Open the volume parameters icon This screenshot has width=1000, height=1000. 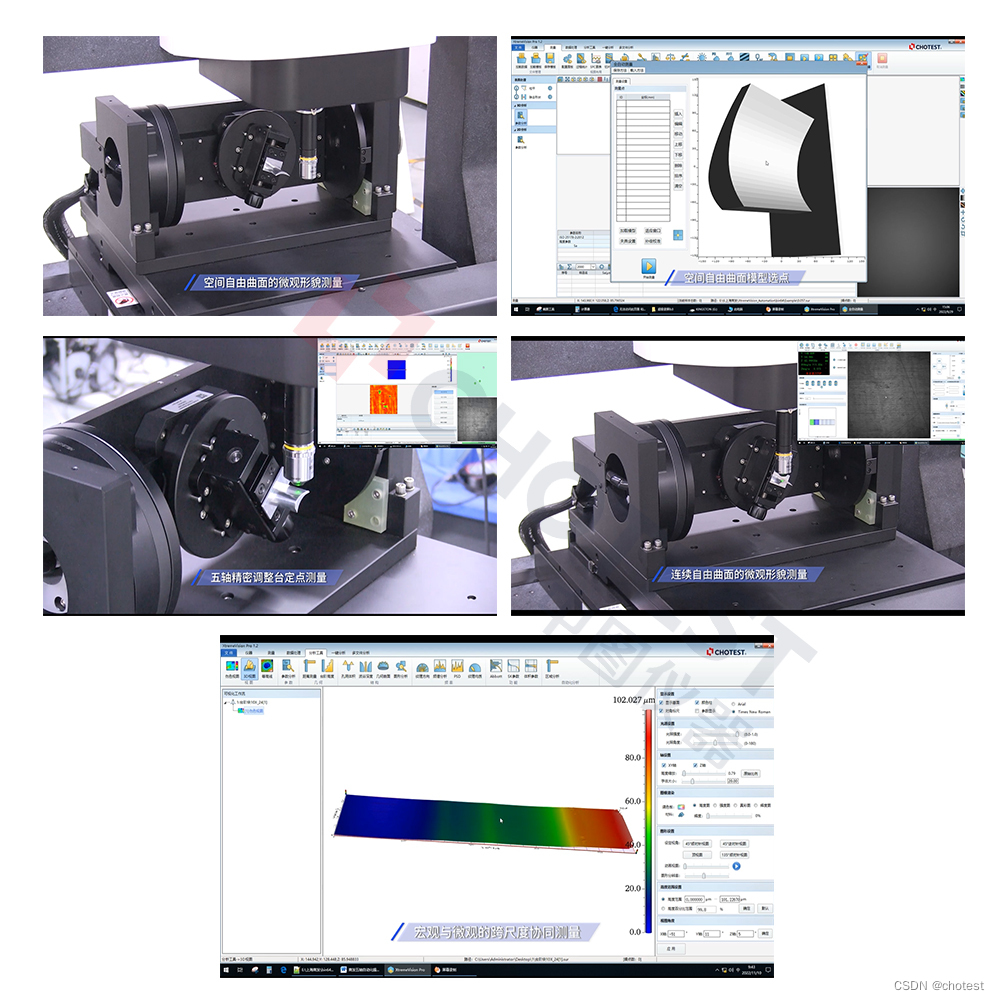coord(531,666)
